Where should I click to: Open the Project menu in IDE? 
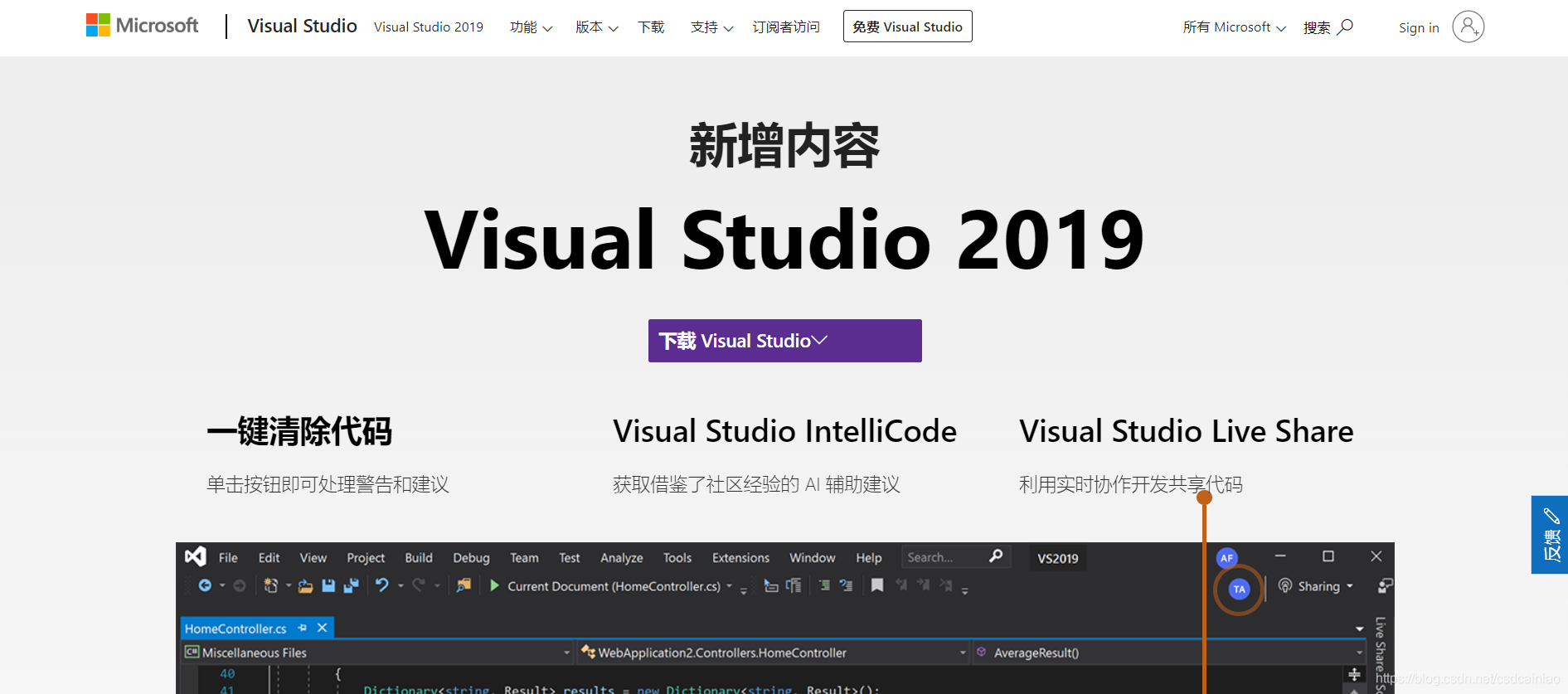366,557
